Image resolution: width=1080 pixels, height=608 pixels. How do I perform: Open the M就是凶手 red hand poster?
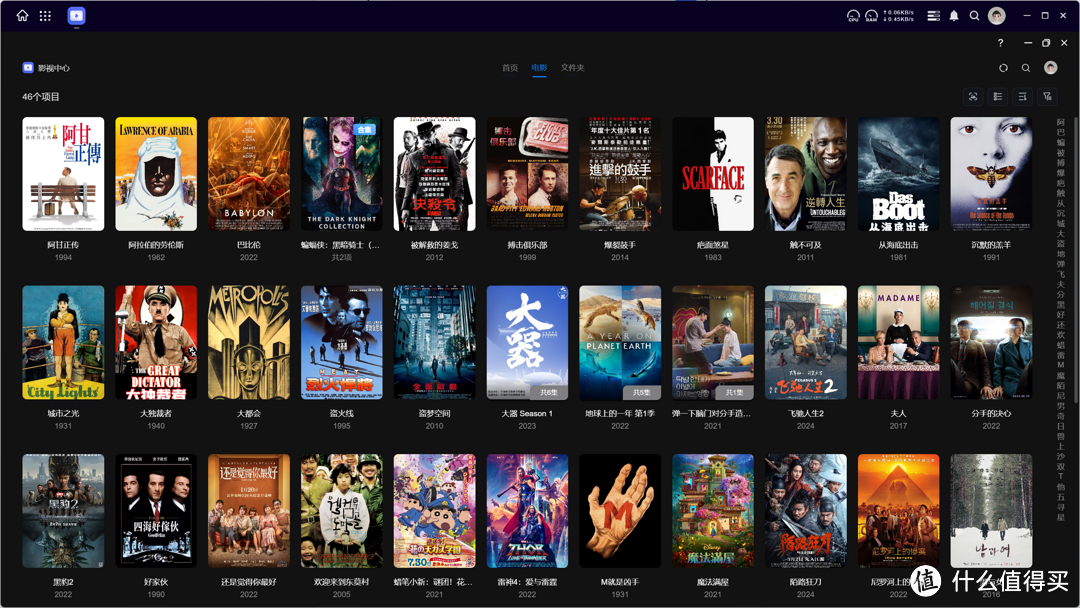click(620, 511)
